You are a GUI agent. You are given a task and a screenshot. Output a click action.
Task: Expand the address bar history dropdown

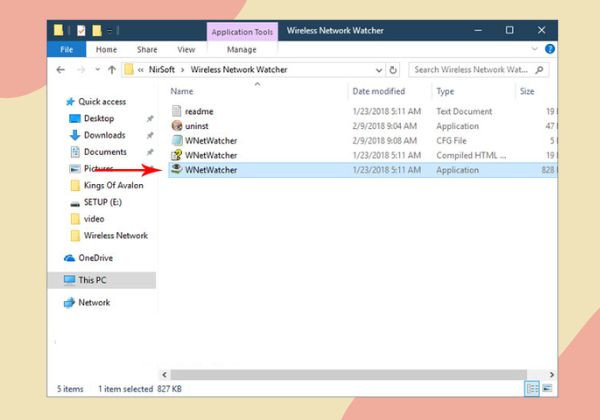[378, 70]
